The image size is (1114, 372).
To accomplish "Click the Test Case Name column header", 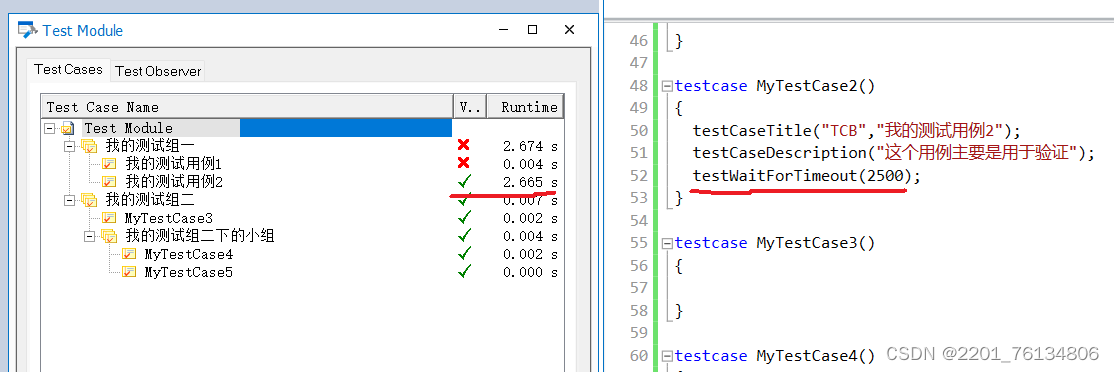I will (x=247, y=106).
